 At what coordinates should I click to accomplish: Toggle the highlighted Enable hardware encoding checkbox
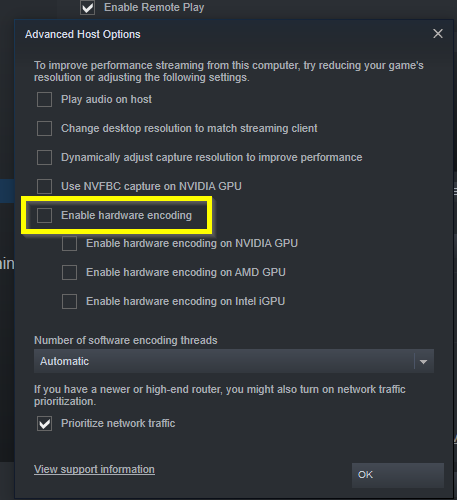44,215
